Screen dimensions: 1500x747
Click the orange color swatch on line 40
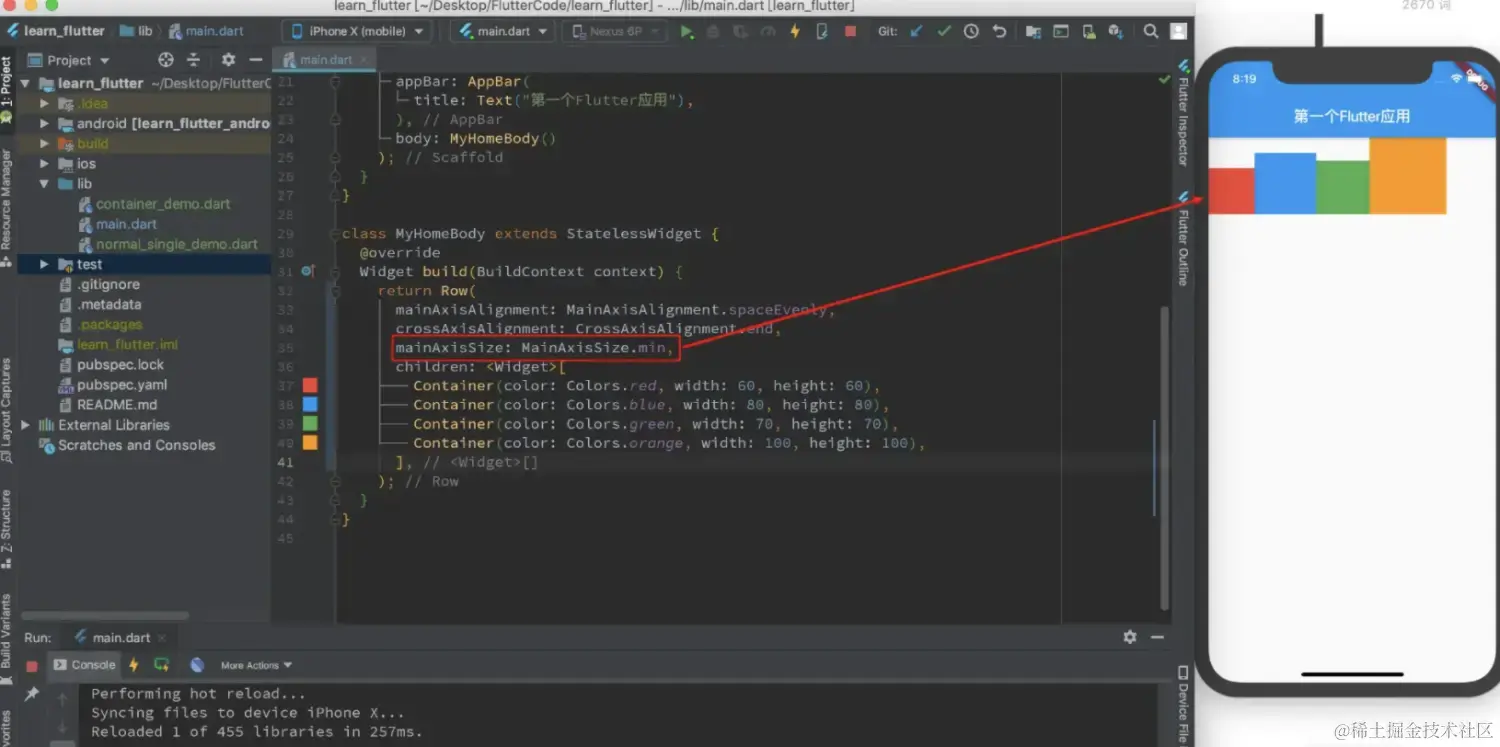(310, 443)
